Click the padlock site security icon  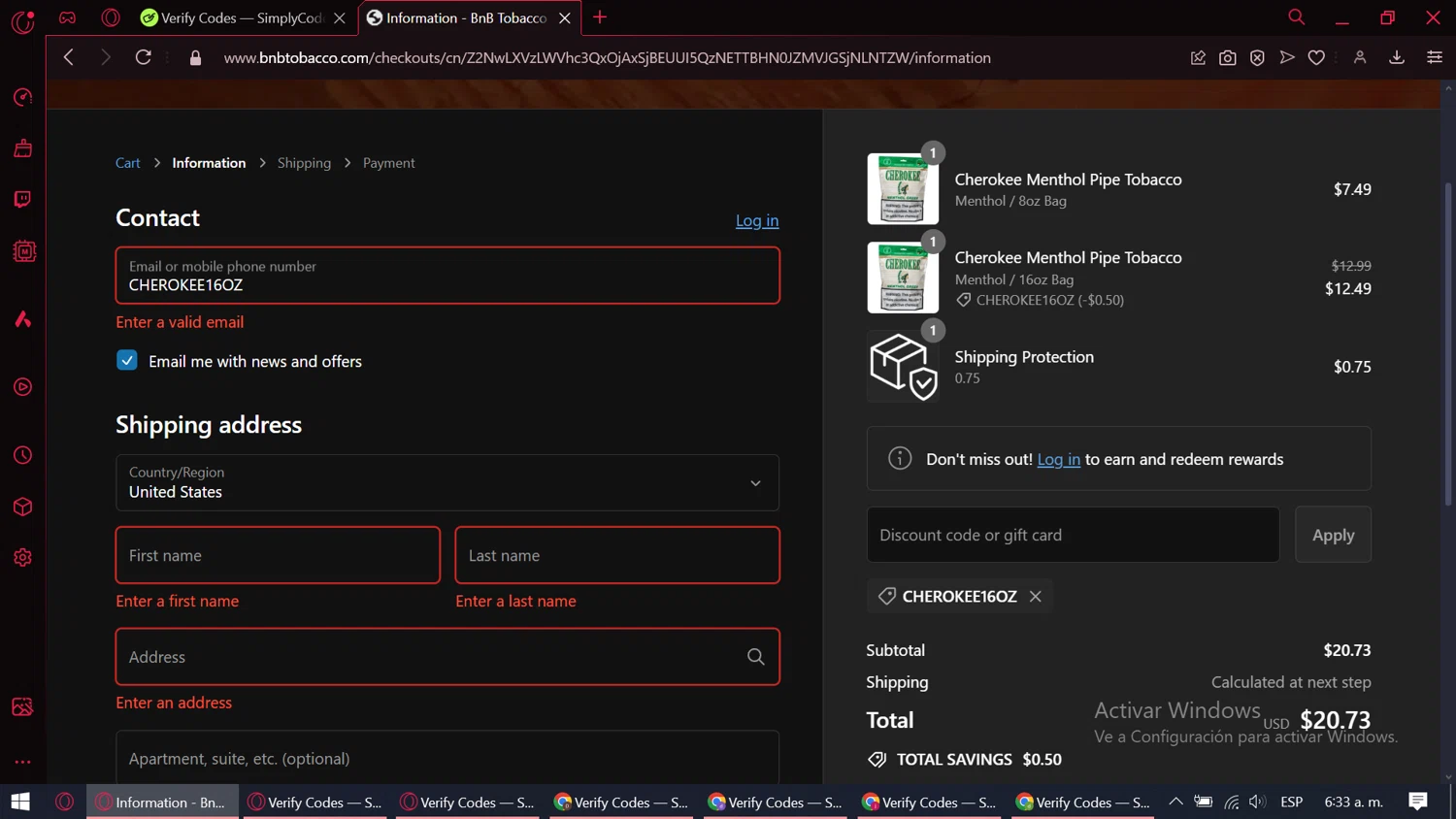pos(195,58)
